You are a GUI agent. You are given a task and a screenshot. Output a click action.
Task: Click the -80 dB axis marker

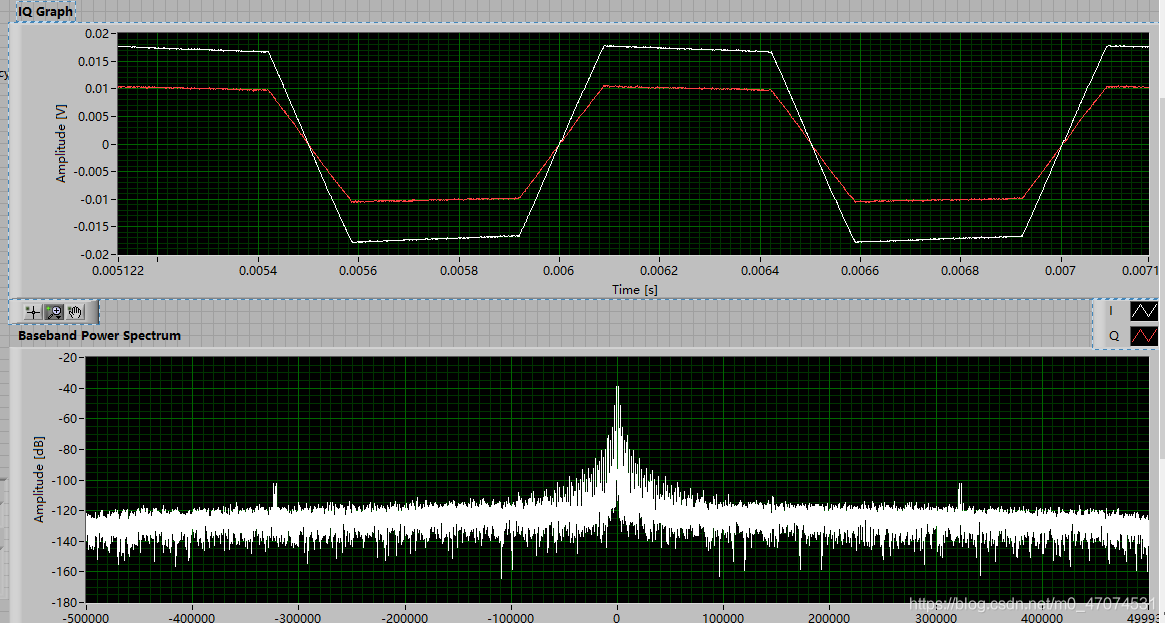click(68, 449)
